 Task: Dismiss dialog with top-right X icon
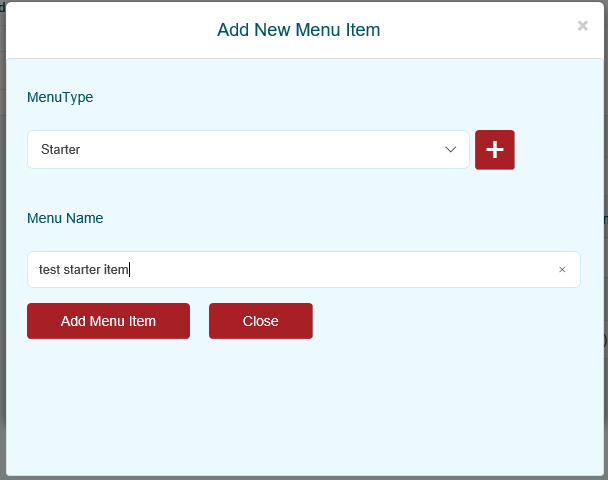coord(583,26)
